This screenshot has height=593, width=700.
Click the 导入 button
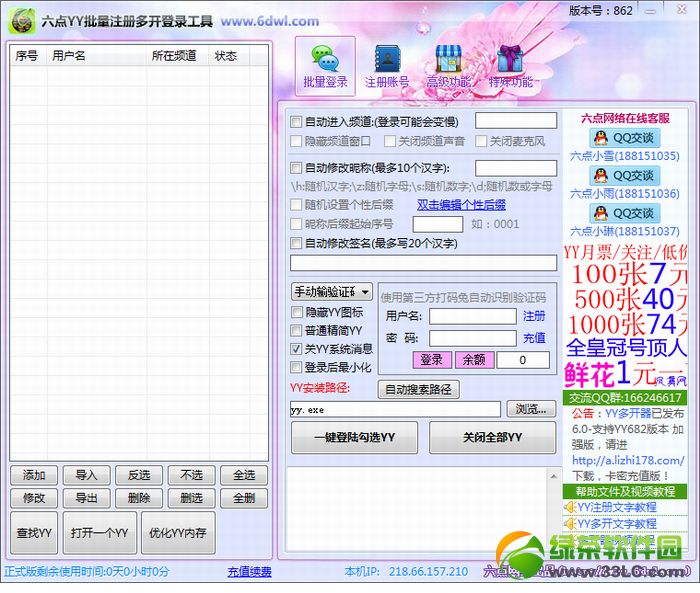87,475
